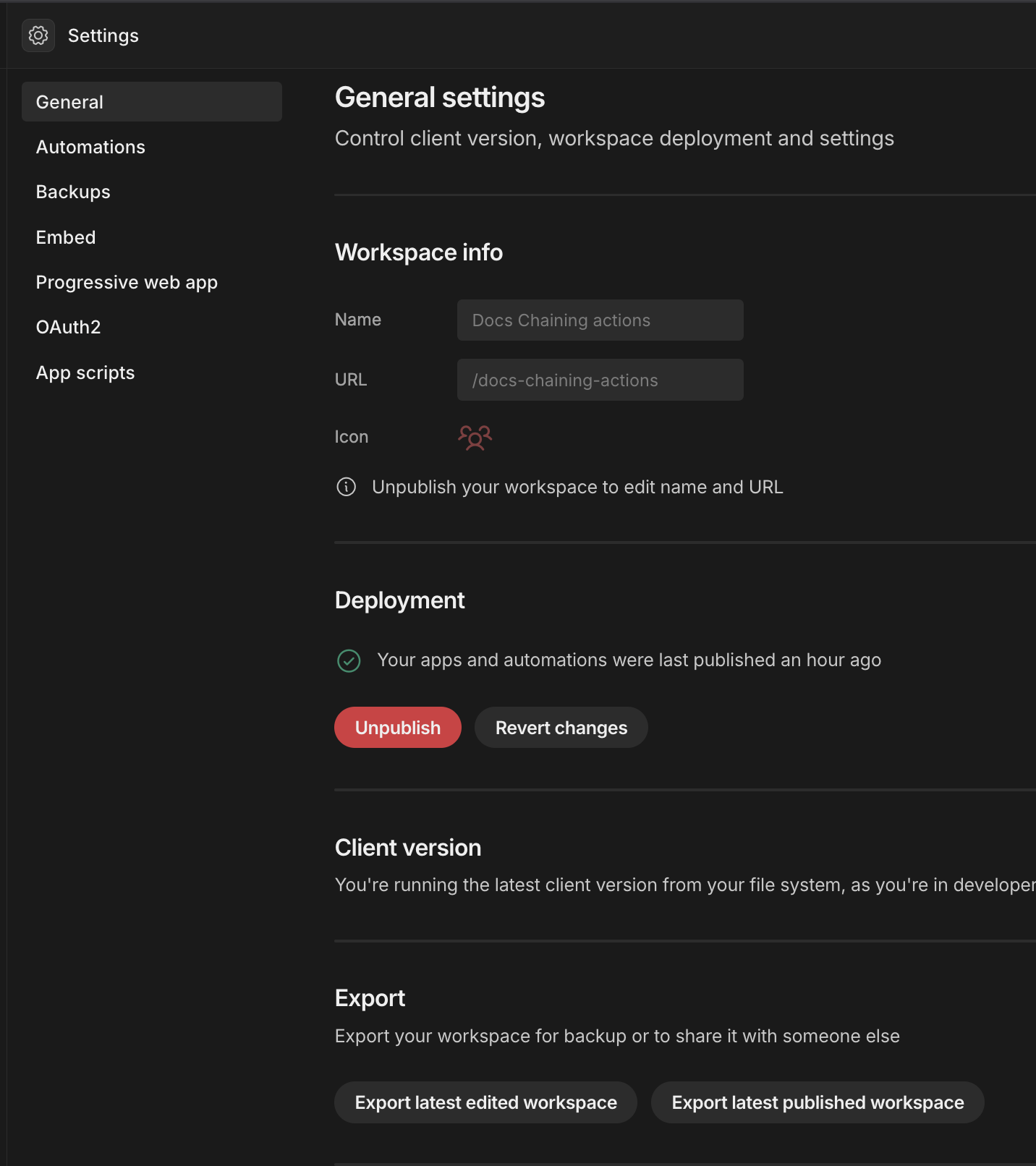This screenshot has height=1166, width=1036.
Task: Click the green published checkmark icon
Action: pyautogui.click(x=349, y=660)
